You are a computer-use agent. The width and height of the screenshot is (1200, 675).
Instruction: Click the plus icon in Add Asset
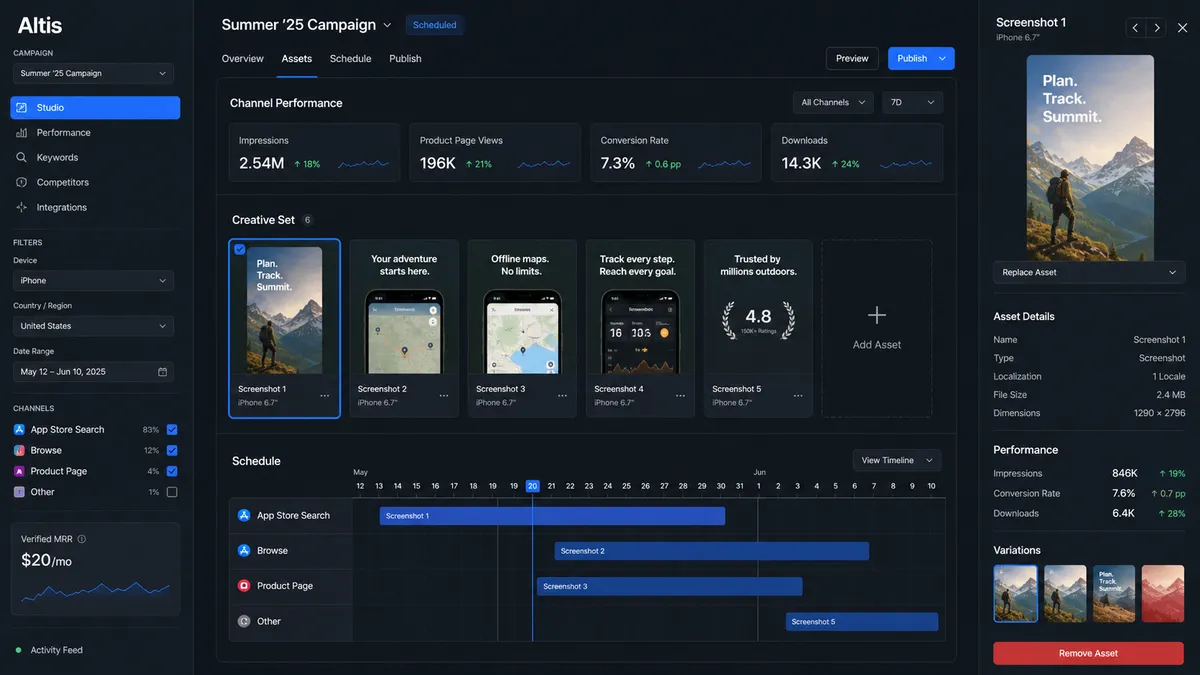[x=877, y=316]
